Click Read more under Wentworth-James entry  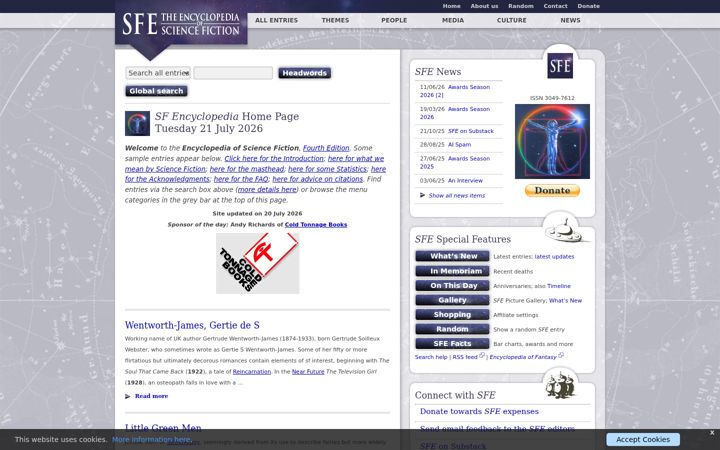pyautogui.click(x=152, y=396)
